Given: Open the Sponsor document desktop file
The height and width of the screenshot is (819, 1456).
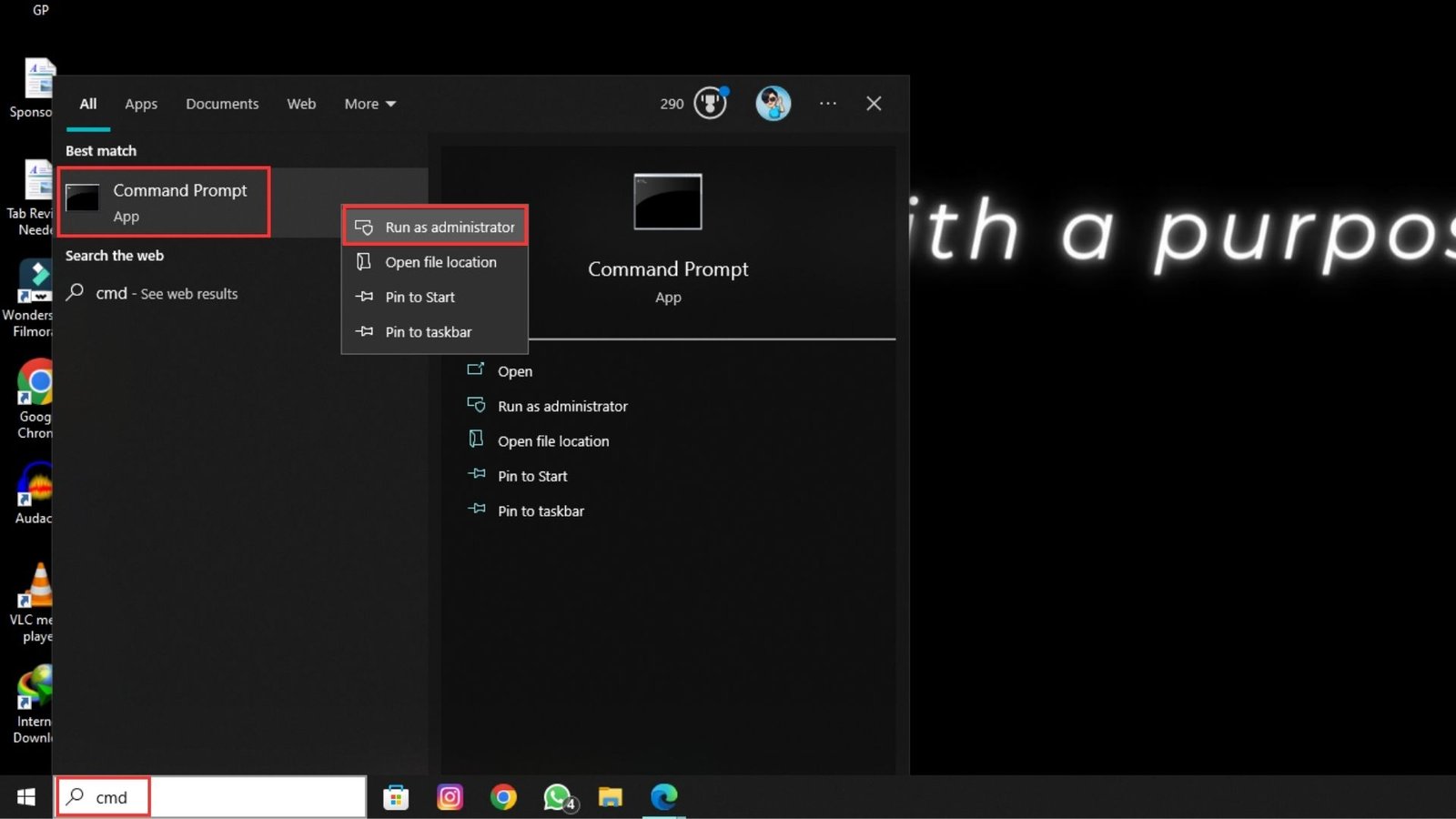Looking at the screenshot, I should point(33,88).
